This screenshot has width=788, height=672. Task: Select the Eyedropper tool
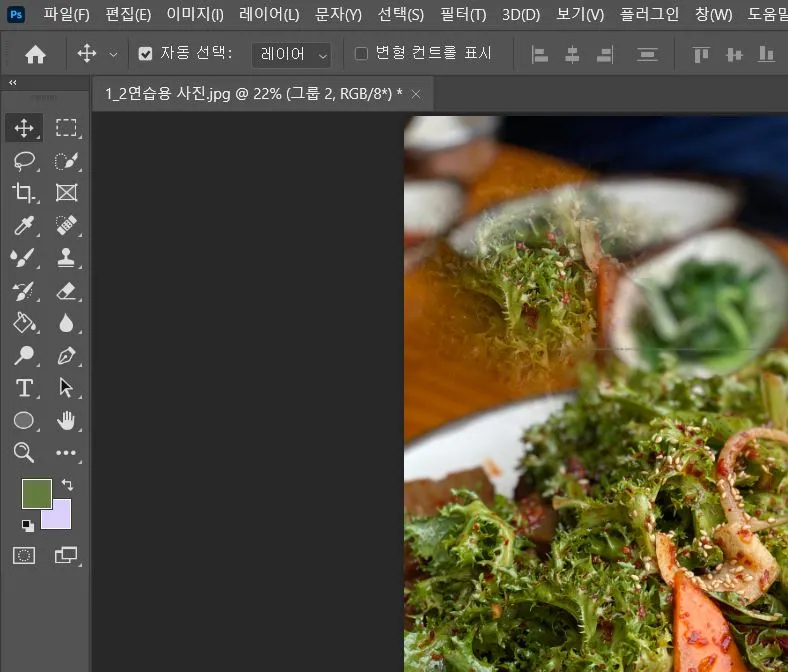24,225
